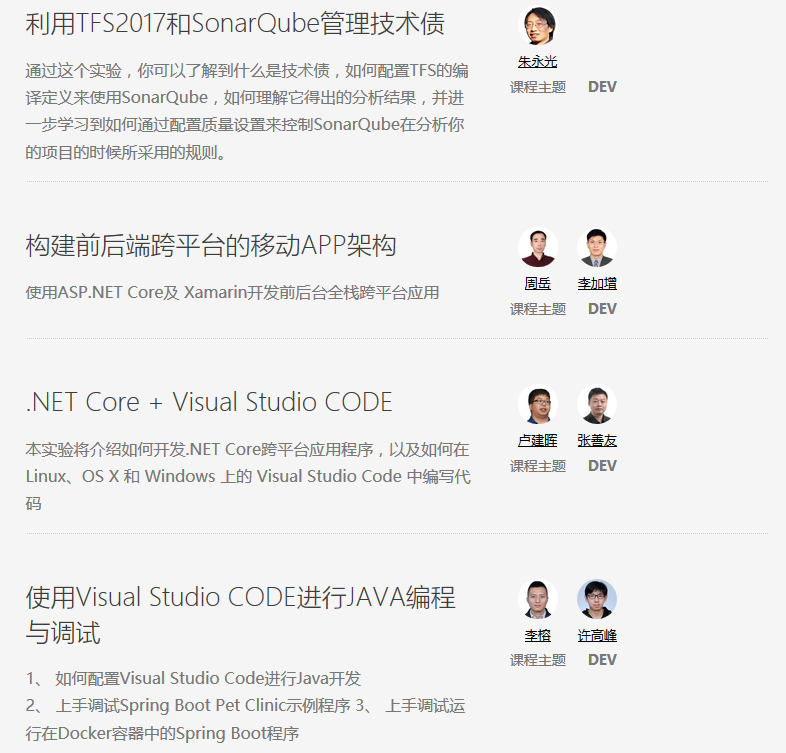Image resolution: width=786 pixels, height=753 pixels.
Task: Click speaker avatar above 周岳
Action: pyautogui.click(x=537, y=248)
